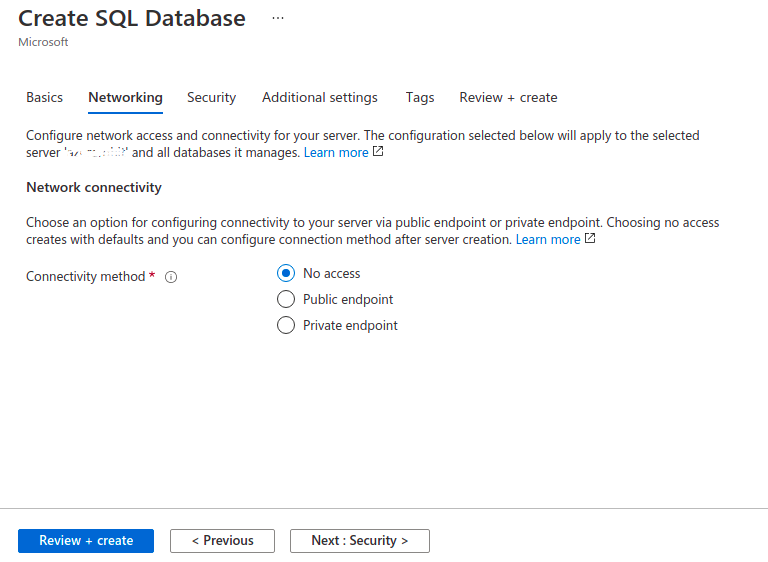The height and width of the screenshot is (562, 768).
Task: Open the ellipsis menu beside Create SQL Database
Action: (x=278, y=18)
